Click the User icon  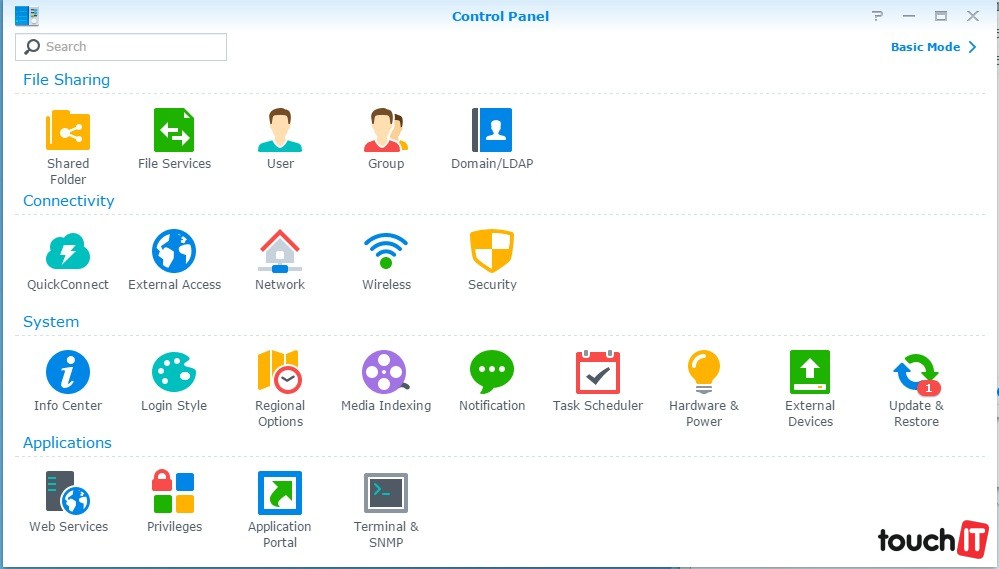pos(280,131)
